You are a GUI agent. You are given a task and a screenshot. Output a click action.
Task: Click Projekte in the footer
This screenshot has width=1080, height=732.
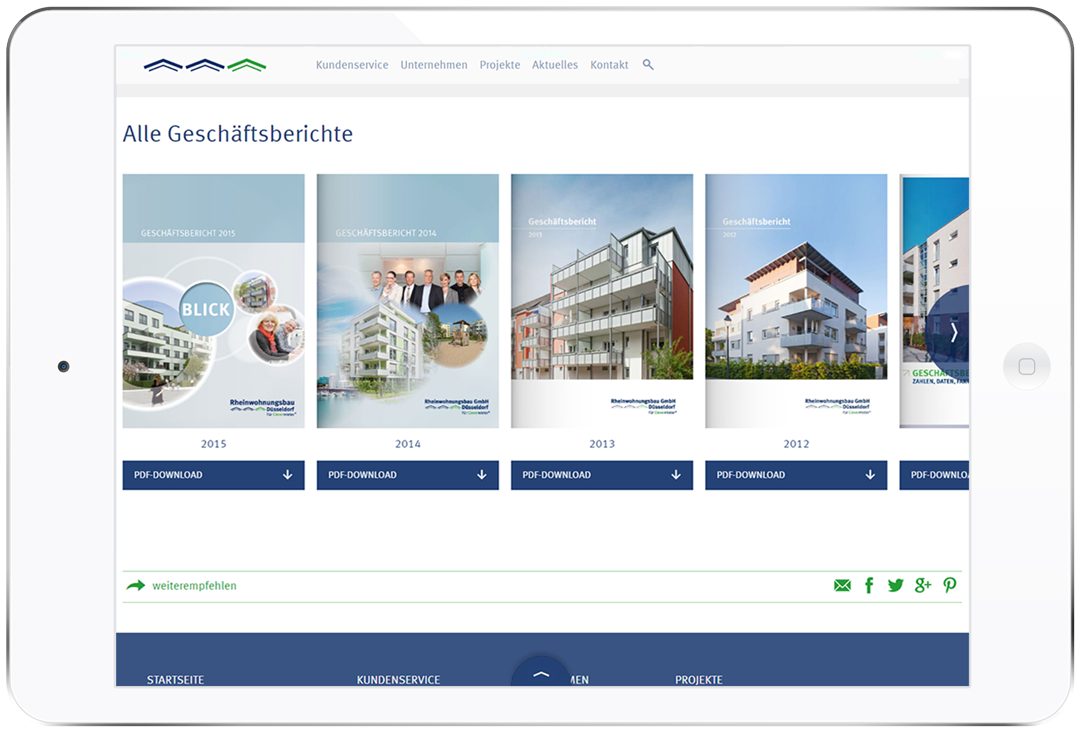pos(698,680)
